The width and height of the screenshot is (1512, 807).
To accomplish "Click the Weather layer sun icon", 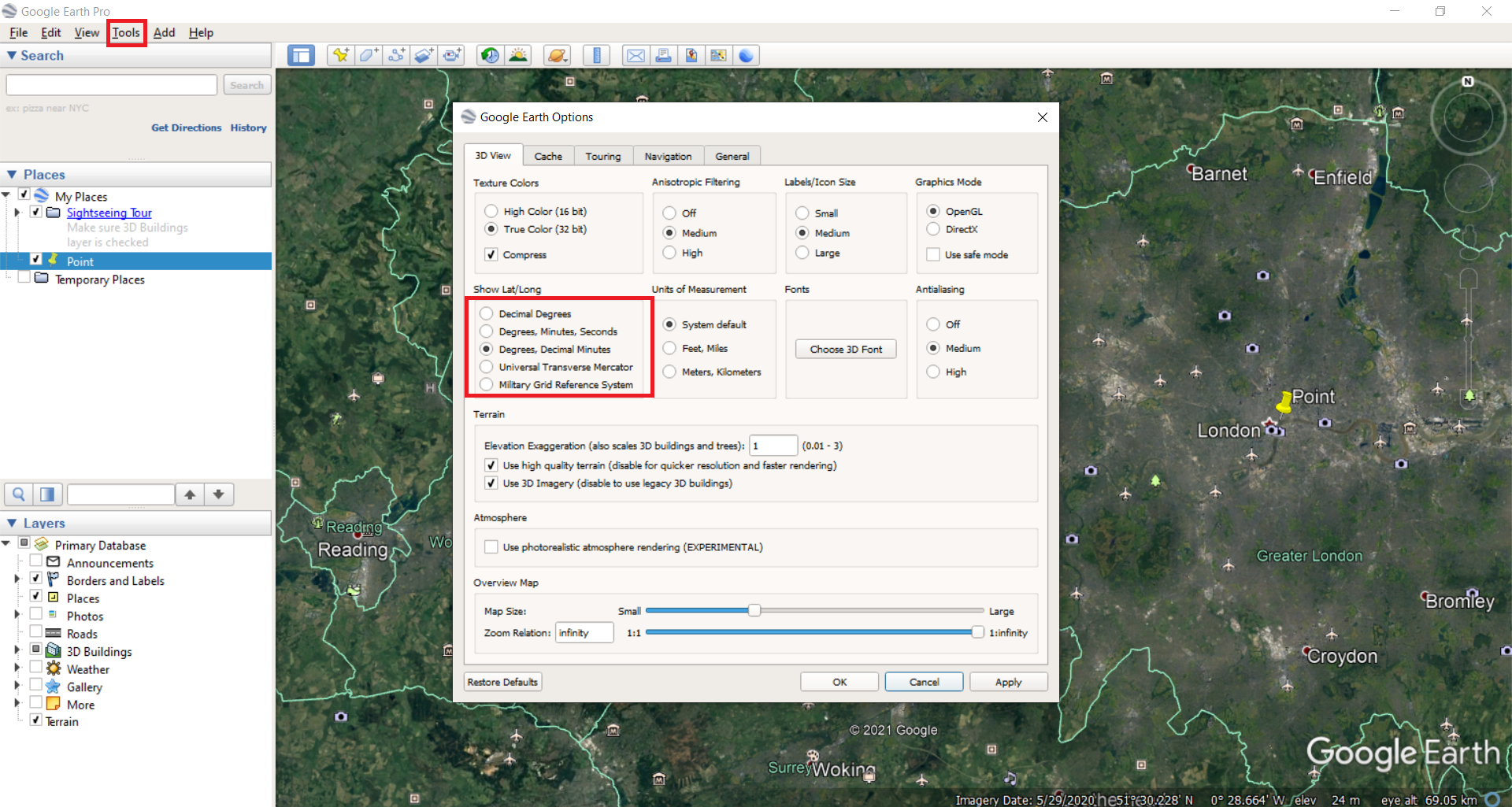I will 54,668.
